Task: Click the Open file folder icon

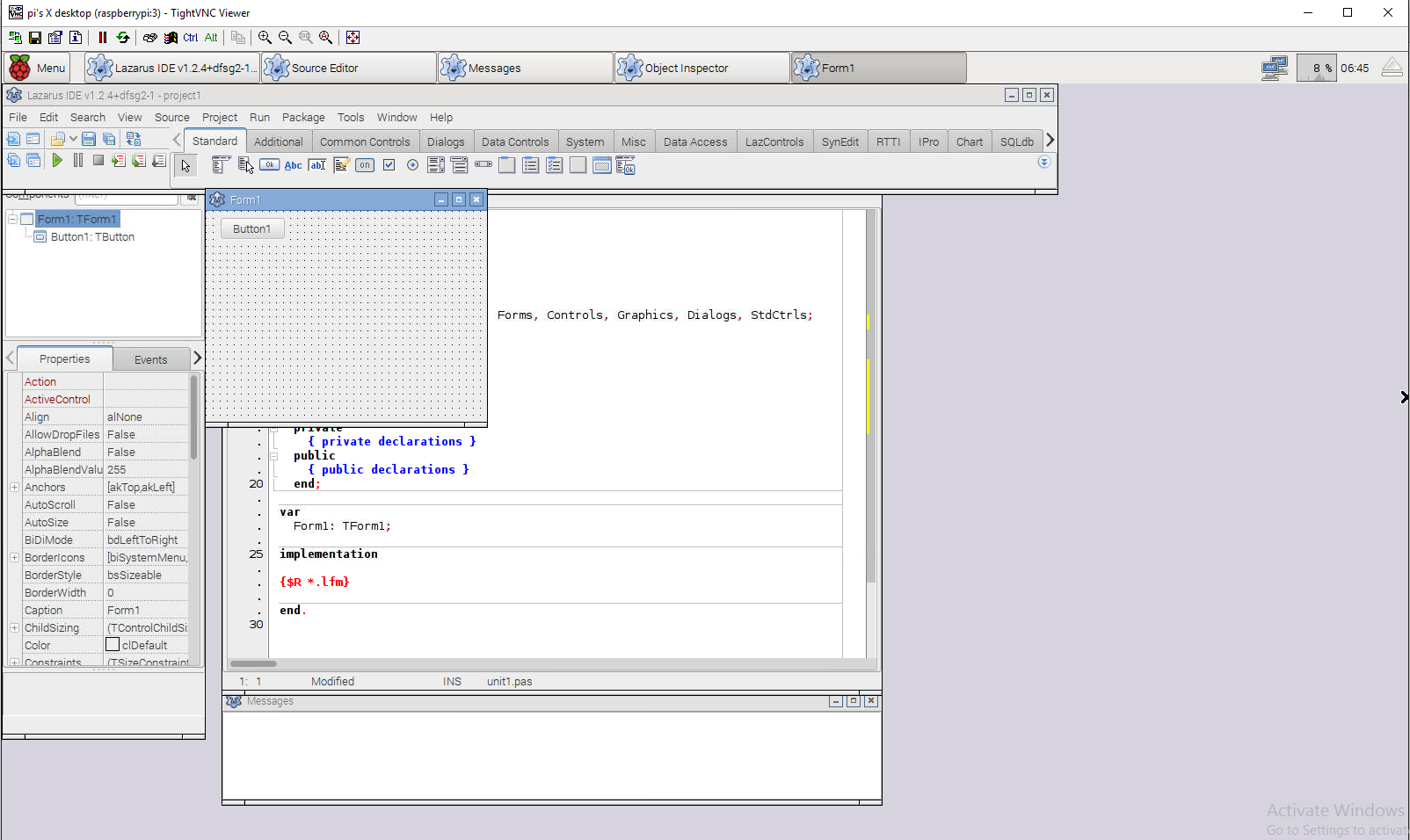Action: (x=57, y=139)
